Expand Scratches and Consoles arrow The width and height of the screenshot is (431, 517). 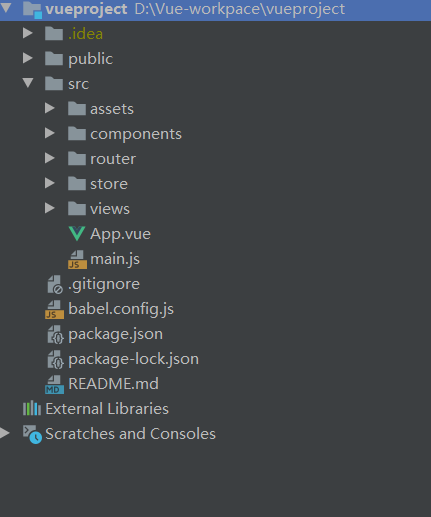[x=5, y=433]
